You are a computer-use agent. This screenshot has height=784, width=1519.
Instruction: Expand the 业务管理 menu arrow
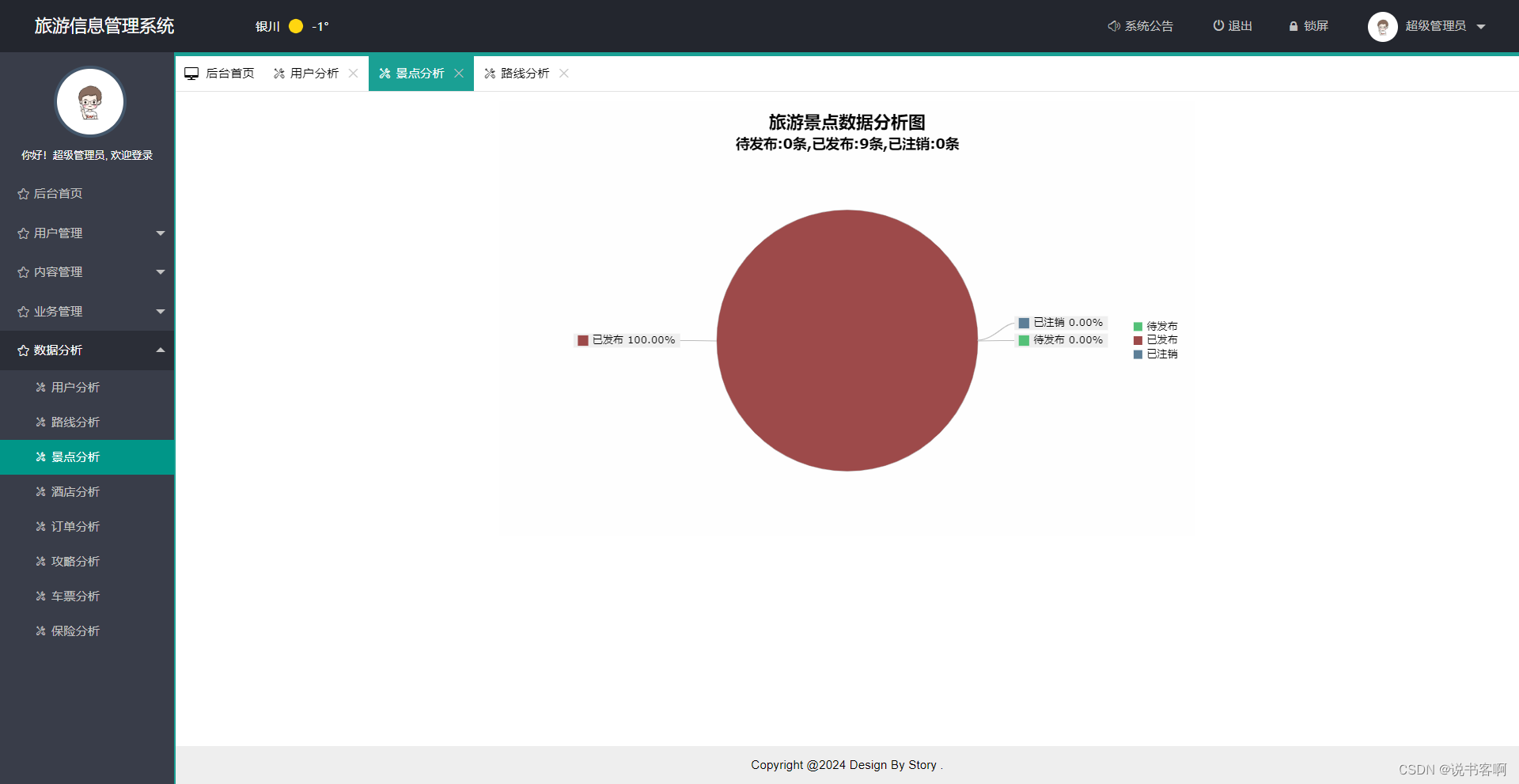tap(161, 312)
